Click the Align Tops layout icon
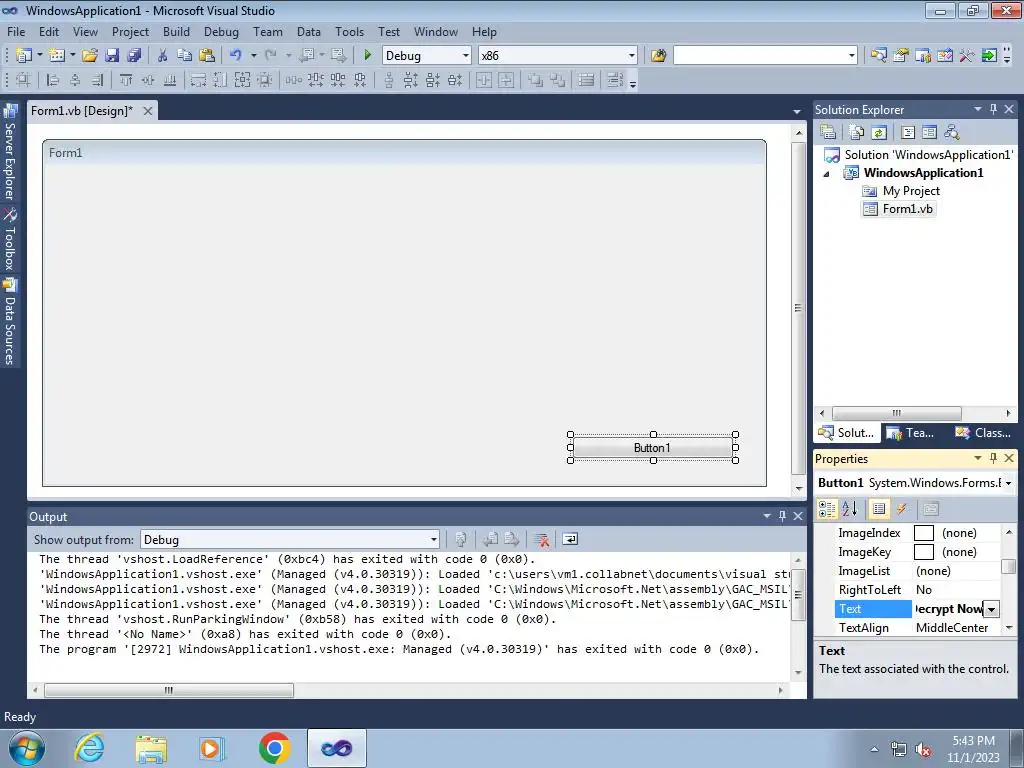 (125, 80)
